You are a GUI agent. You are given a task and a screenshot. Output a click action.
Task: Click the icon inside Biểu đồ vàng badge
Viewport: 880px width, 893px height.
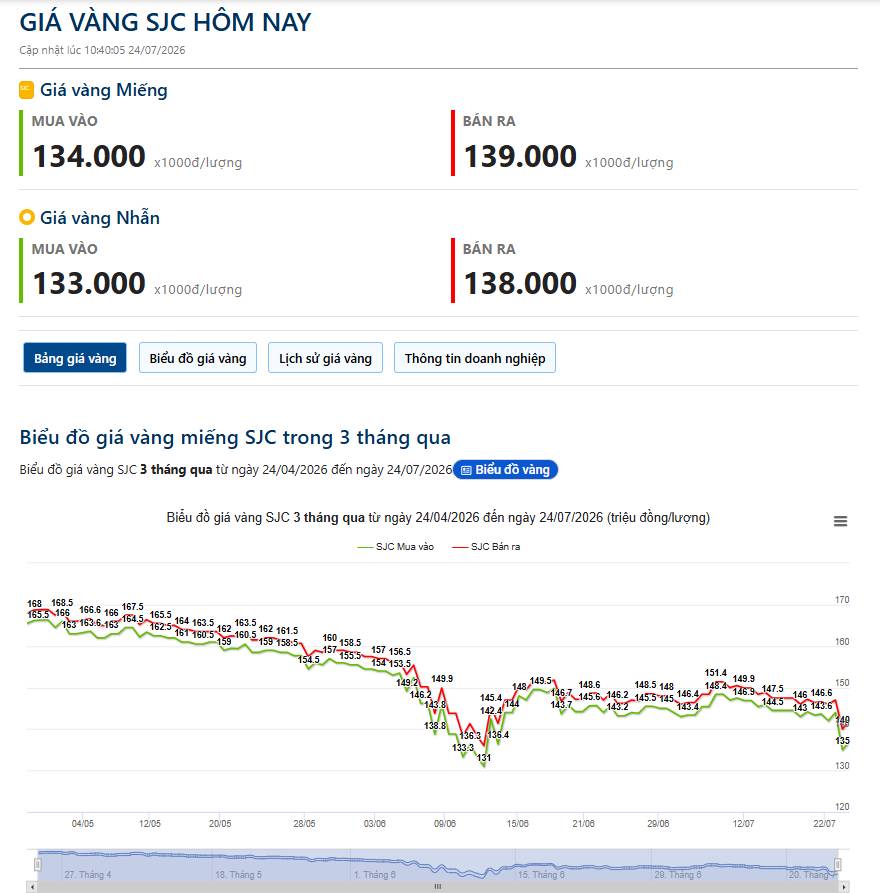pos(466,470)
